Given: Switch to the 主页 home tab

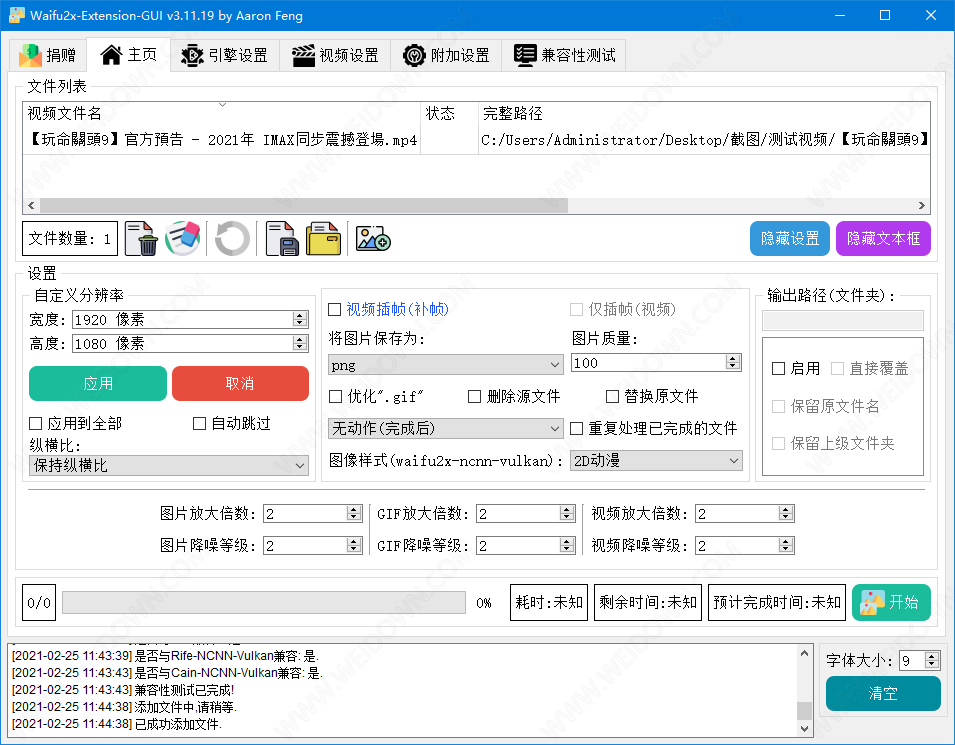Looking at the screenshot, I should [x=129, y=55].
